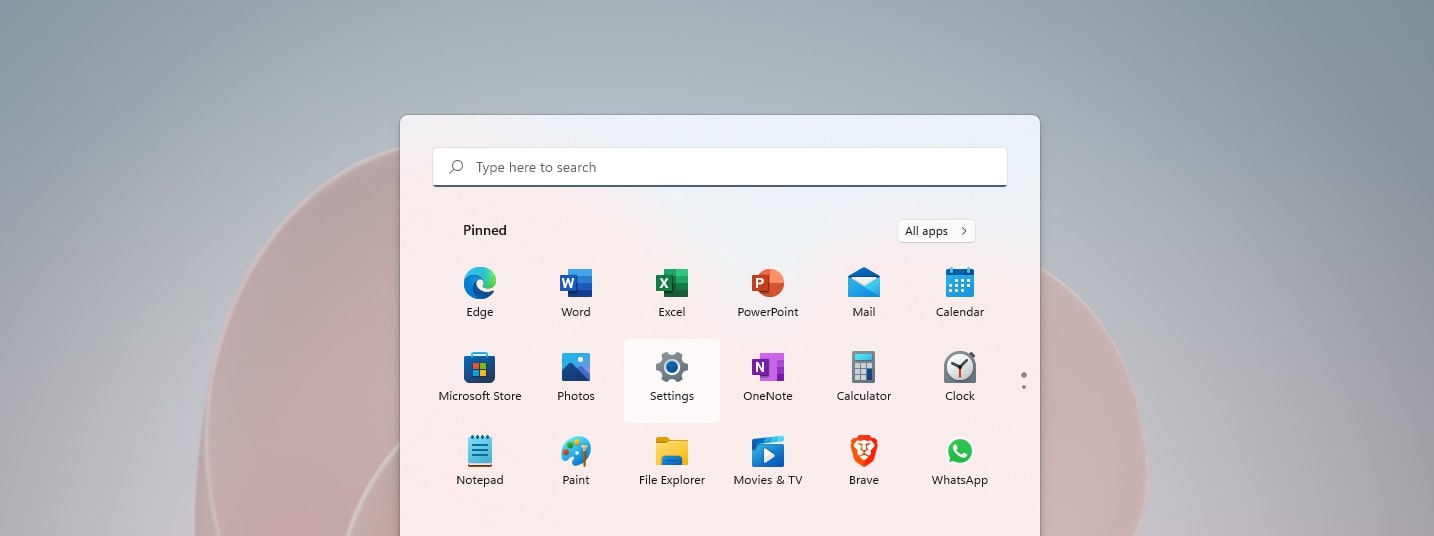Open Excel from the Start menu

click(672, 284)
